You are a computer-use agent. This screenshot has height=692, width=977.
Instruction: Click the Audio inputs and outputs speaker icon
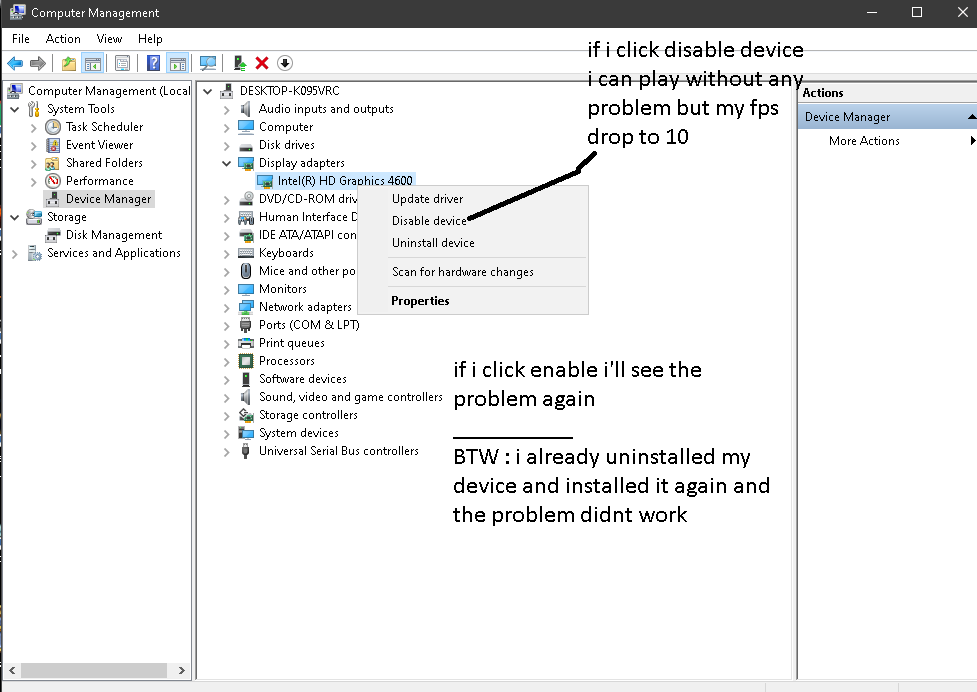246,109
